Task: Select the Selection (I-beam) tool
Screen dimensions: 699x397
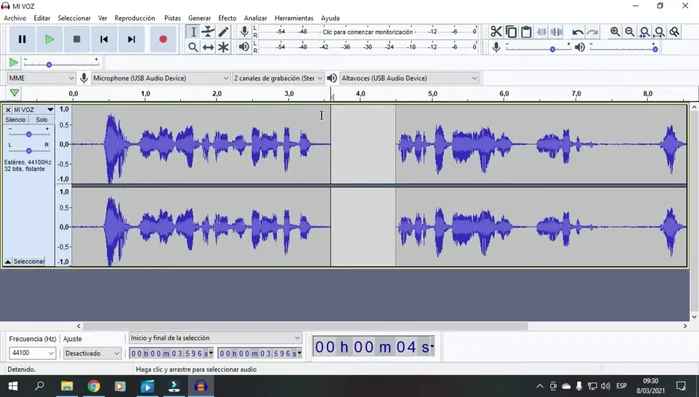Action: [193, 32]
